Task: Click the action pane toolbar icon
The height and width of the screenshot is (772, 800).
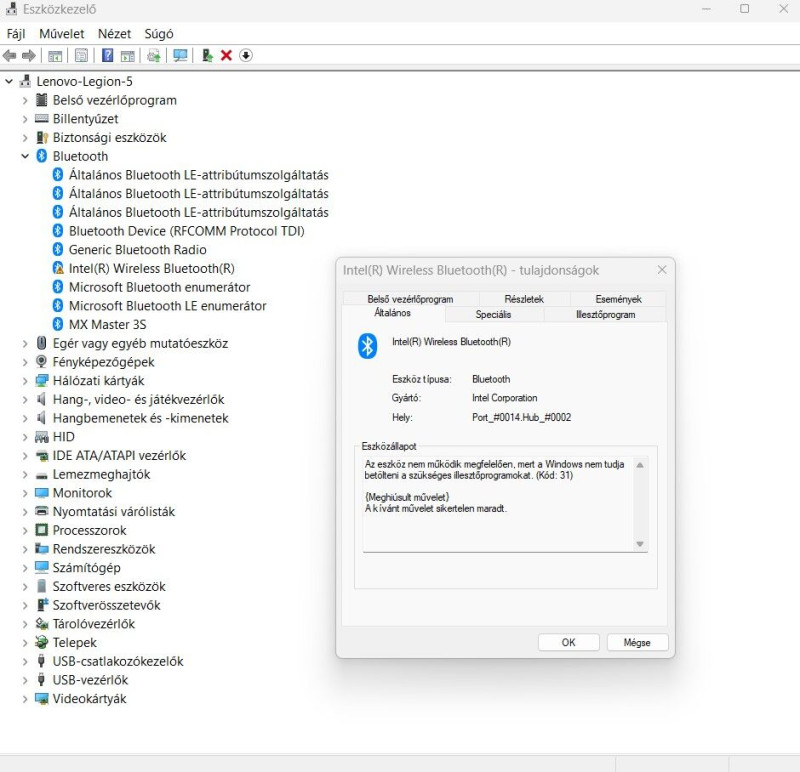Action: pyautogui.click(x=128, y=55)
